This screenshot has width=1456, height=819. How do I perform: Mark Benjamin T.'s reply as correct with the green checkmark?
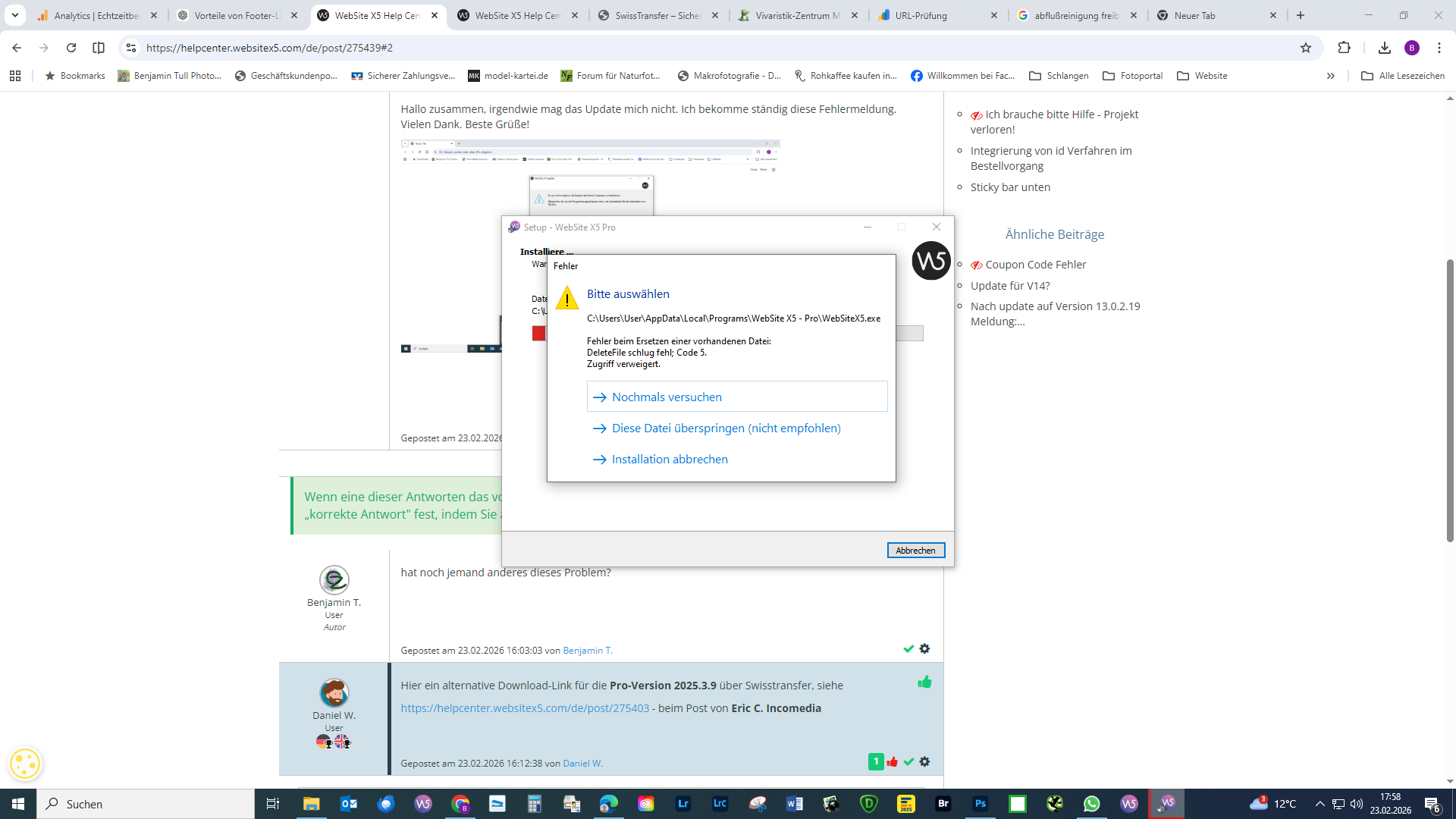(908, 649)
